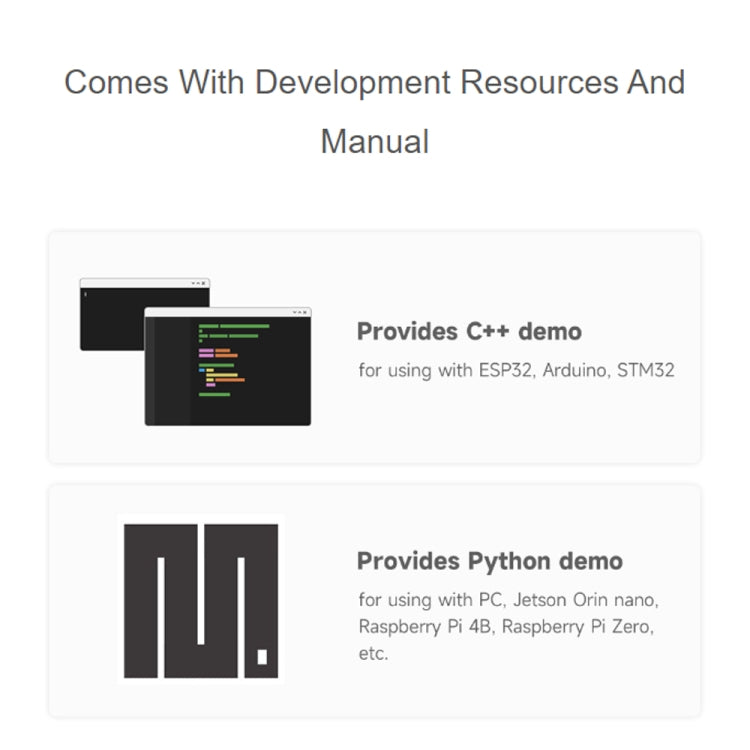Click the close X on the front code editor window
This screenshot has height=750, width=750.
coord(305,313)
